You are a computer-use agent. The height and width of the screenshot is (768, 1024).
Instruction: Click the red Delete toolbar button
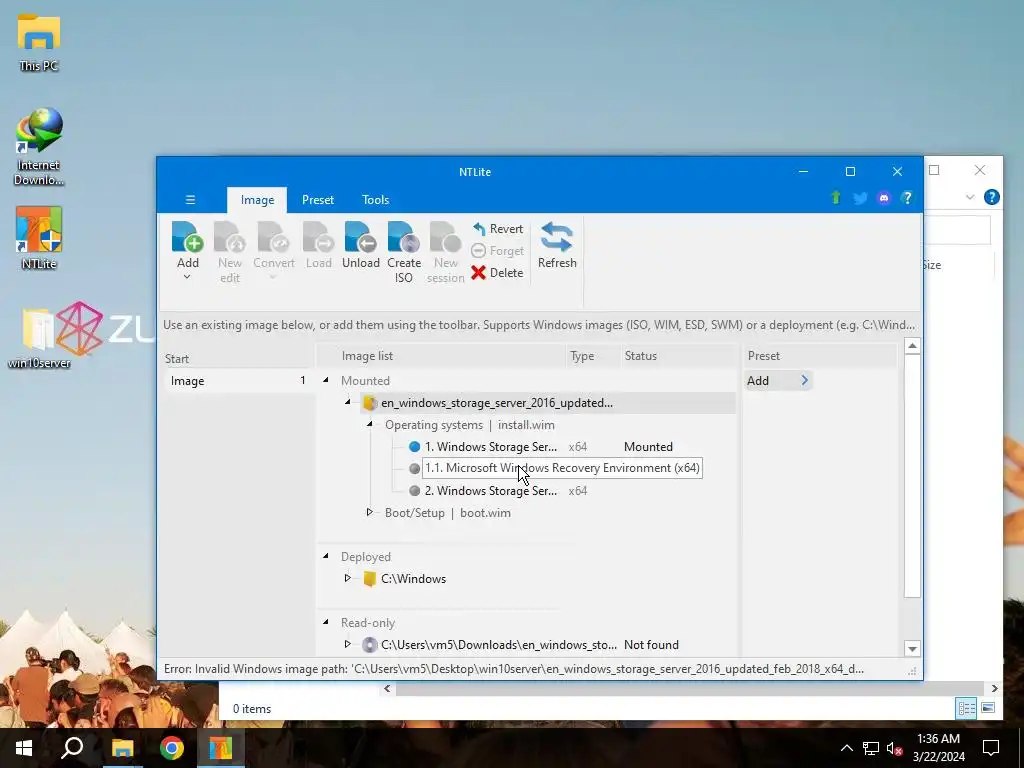(x=498, y=272)
